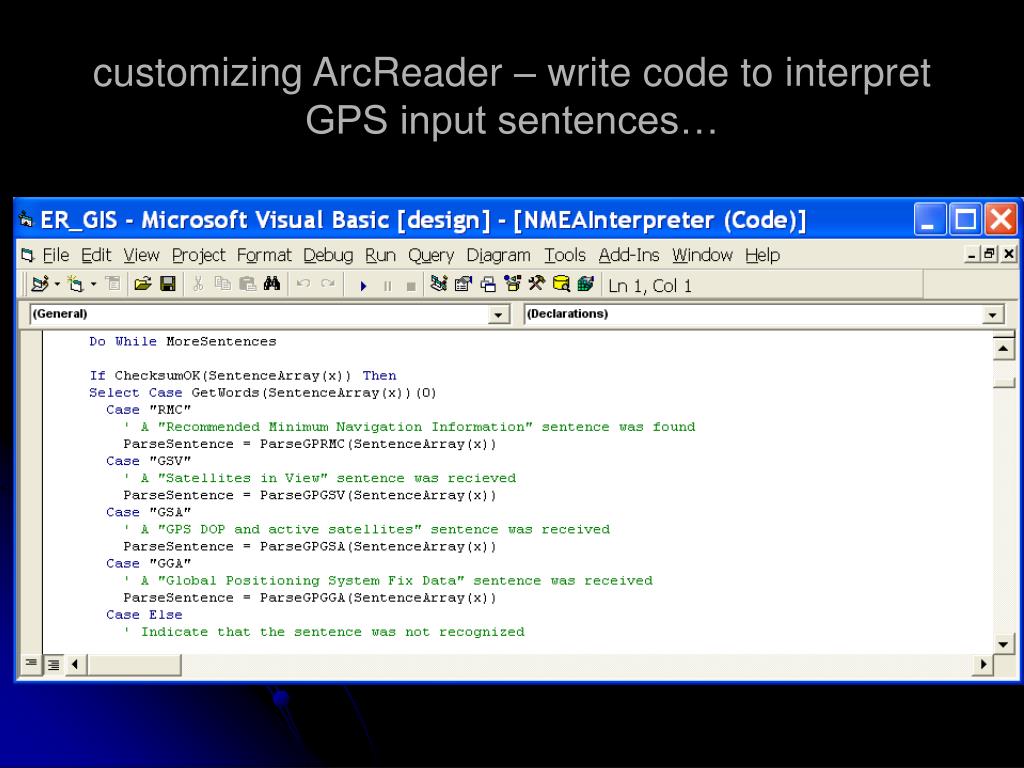Save the project with floppy icon
Image resolution: width=1024 pixels, height=768 pixels.
(x=168, y=283)
